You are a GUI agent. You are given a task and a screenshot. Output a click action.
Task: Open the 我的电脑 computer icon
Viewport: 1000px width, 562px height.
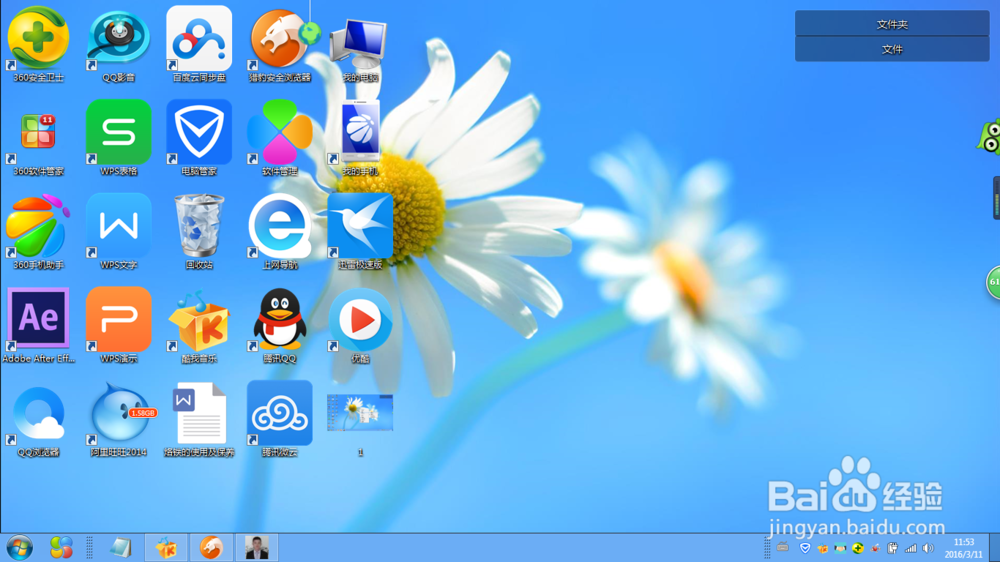point(360,48)
